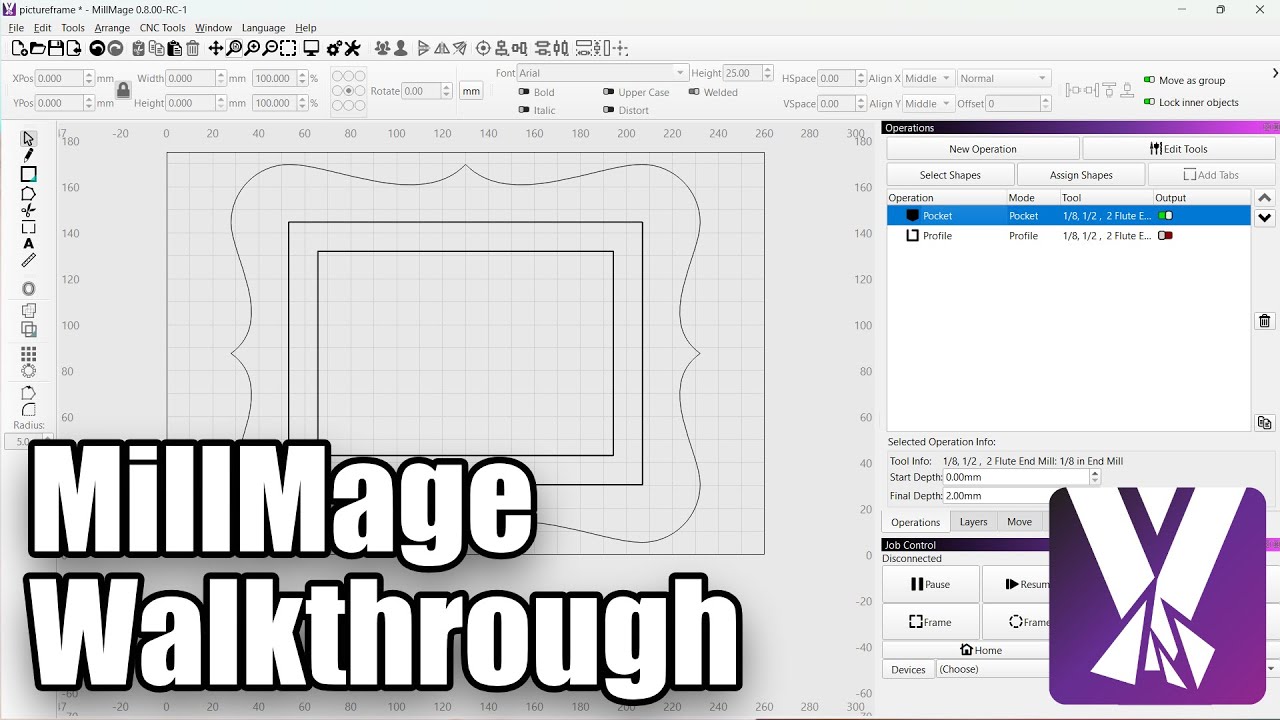1280x720 pixels.
Task: Open the Arrange menu
Action: click(112, 28)
